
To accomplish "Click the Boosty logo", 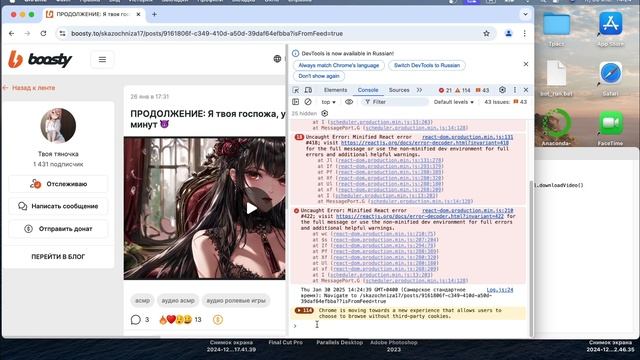I will tap(40, 60).
